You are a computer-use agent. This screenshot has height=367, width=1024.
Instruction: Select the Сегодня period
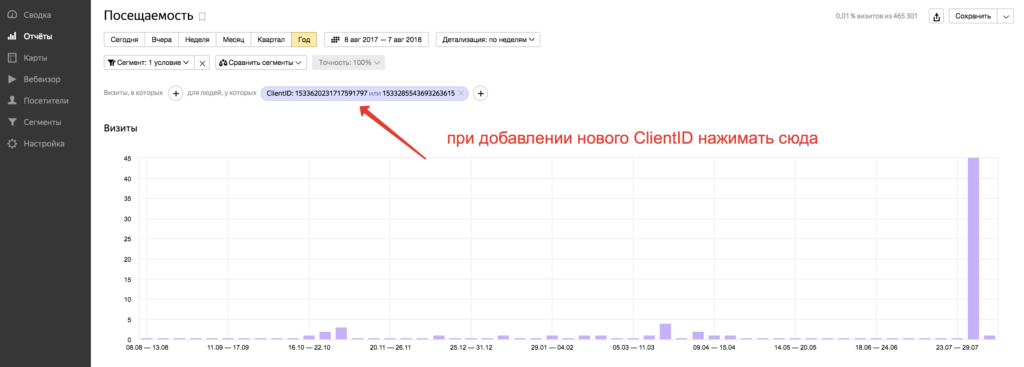click(124, 40)
